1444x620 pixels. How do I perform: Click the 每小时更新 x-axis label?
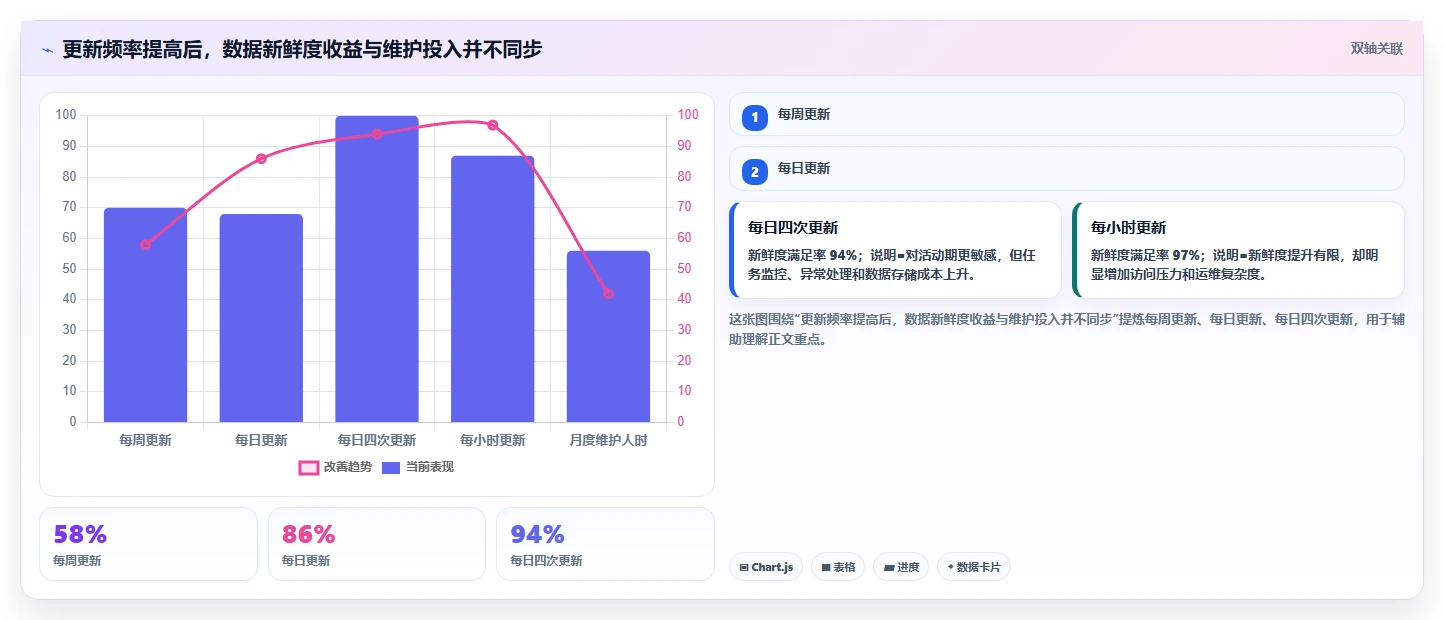(492, 440)
